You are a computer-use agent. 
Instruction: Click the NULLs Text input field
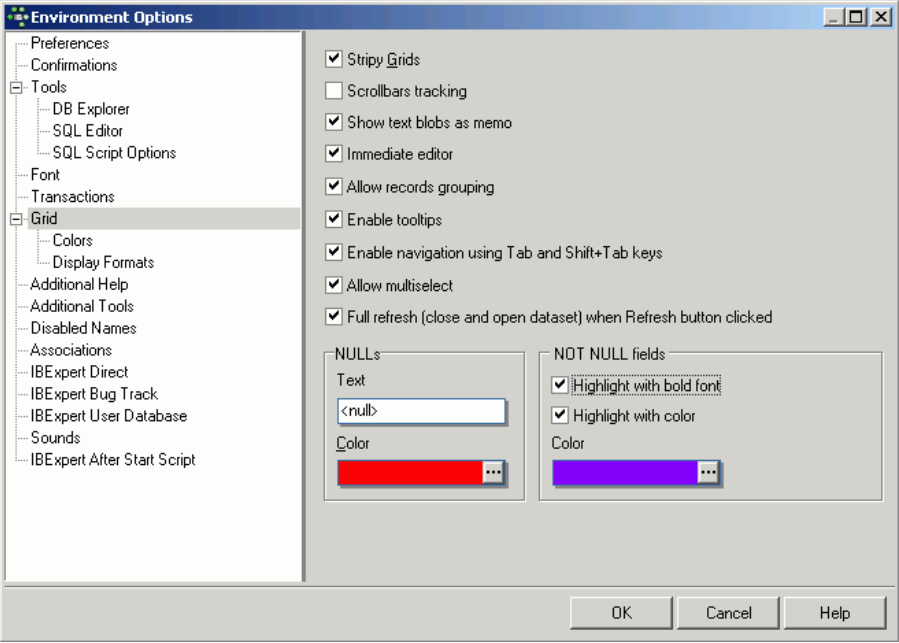tap(421, 411)
